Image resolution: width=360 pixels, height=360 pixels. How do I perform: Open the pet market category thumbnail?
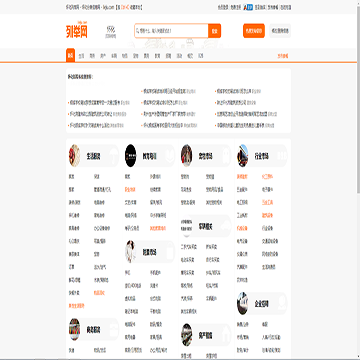point(187,156)
